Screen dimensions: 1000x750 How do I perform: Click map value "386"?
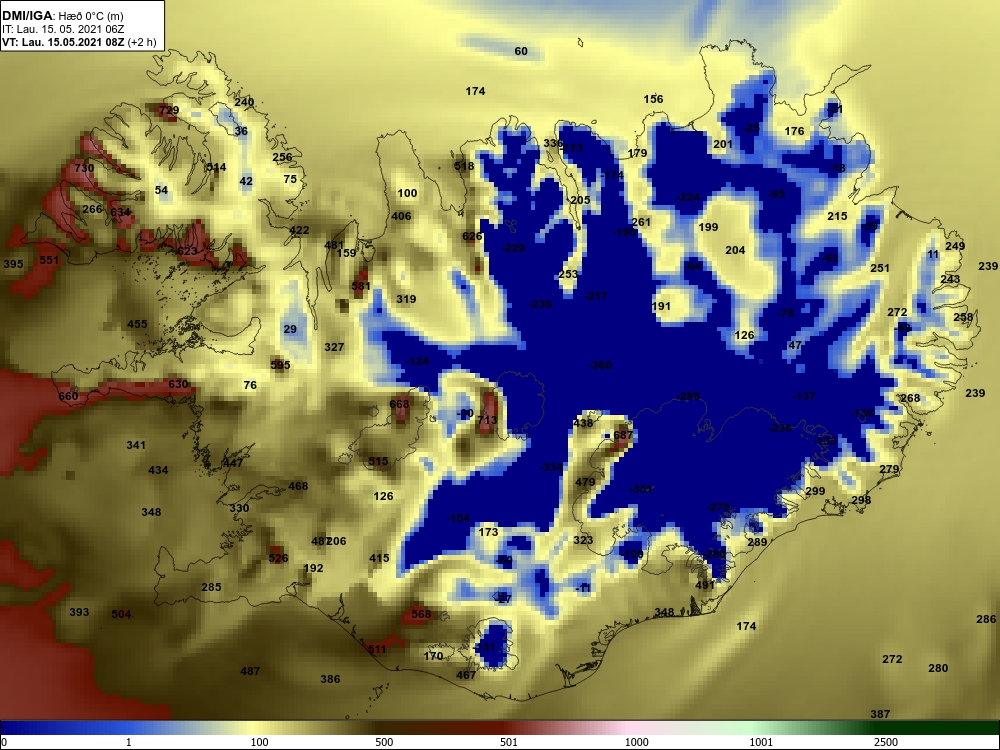click(x=330, y=679)
